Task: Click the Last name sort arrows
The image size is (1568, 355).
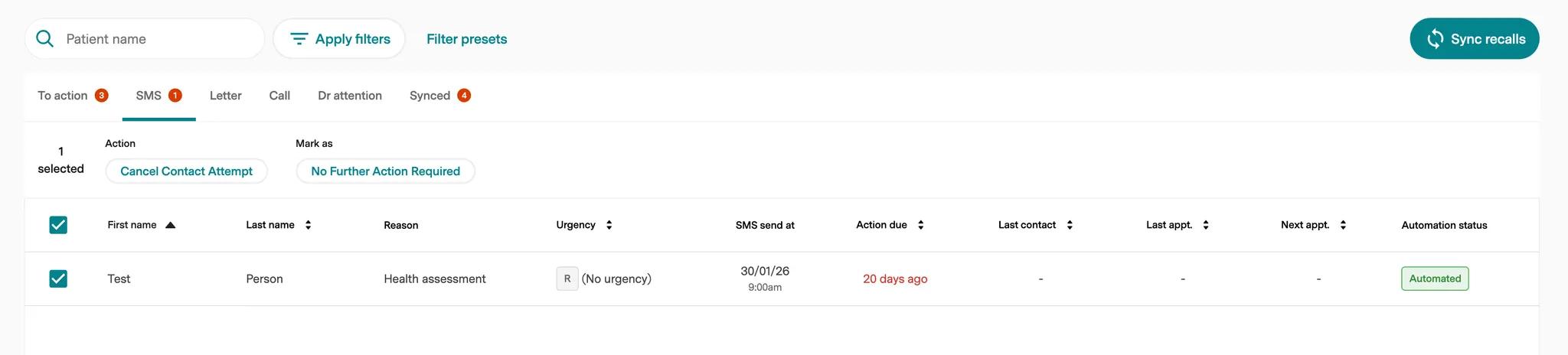Action: pyautogui.click(x=308, y=225)
